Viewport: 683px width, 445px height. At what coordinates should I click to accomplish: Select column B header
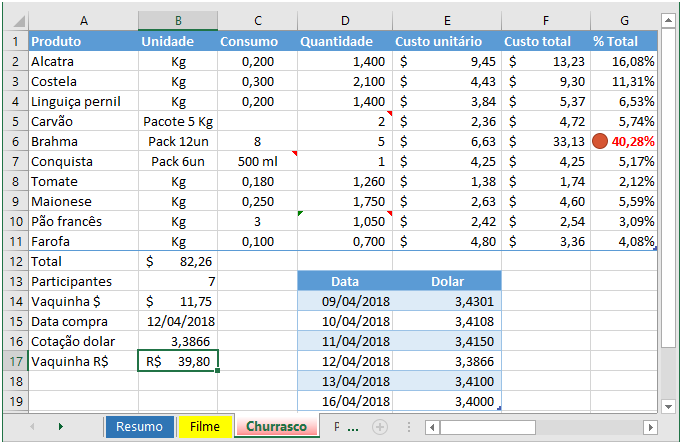point(177,21)
